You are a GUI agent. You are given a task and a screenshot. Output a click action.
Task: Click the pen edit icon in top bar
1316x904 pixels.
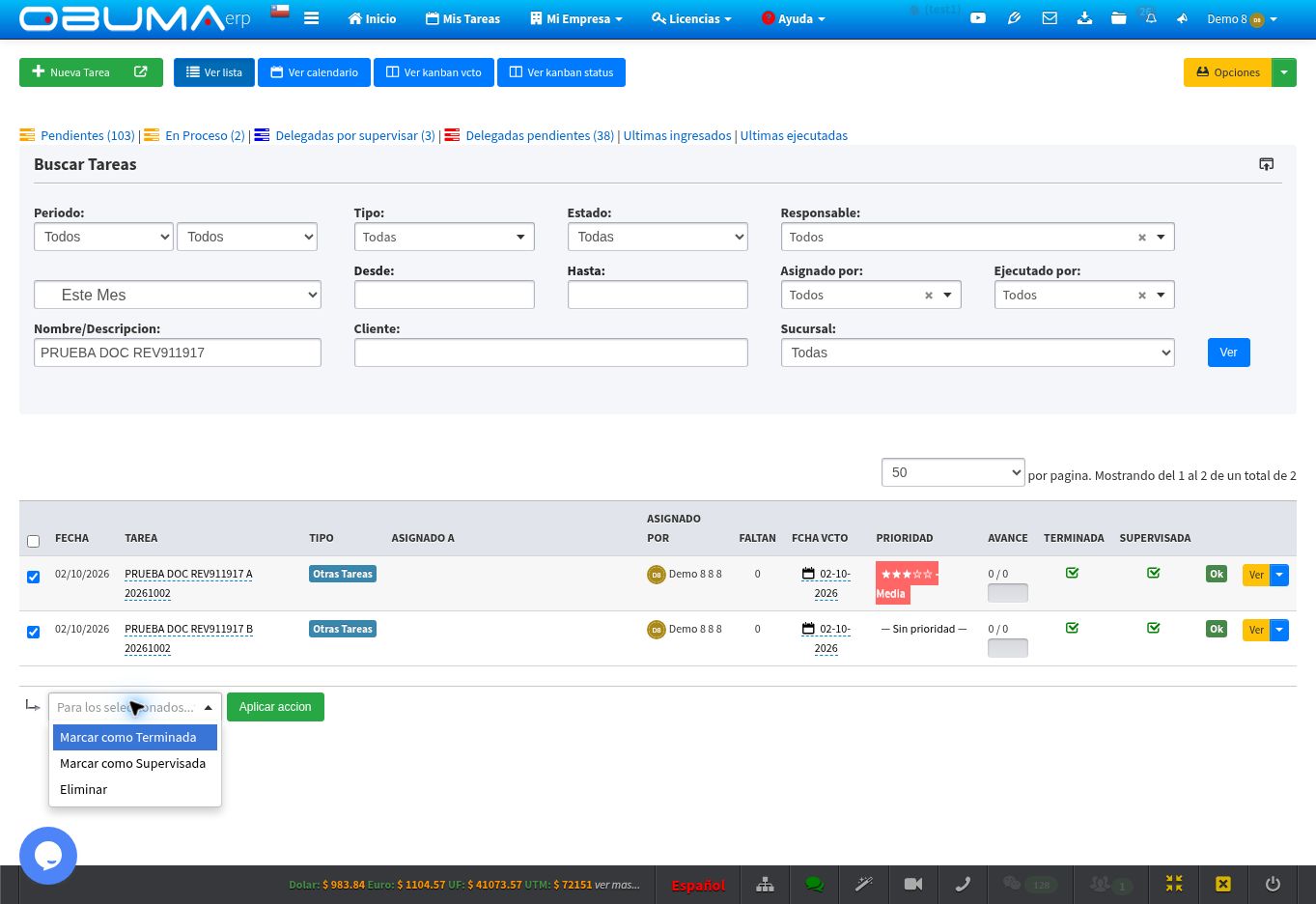pyautogui.click(x=1014, y=18)
